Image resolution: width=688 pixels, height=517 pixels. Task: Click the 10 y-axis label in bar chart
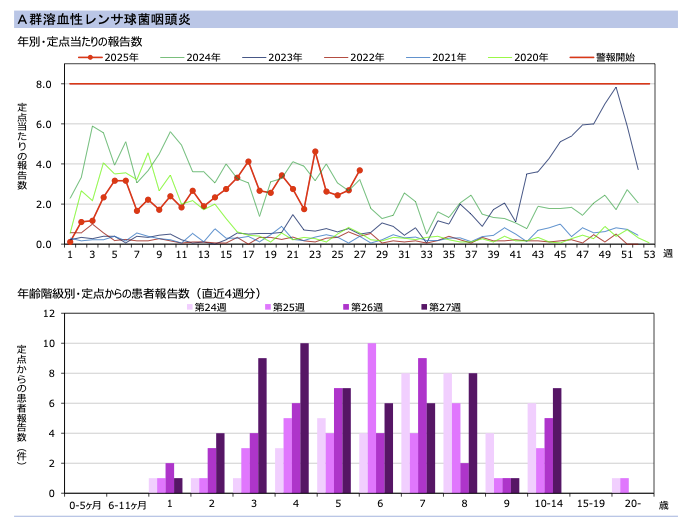coord(49,344)
